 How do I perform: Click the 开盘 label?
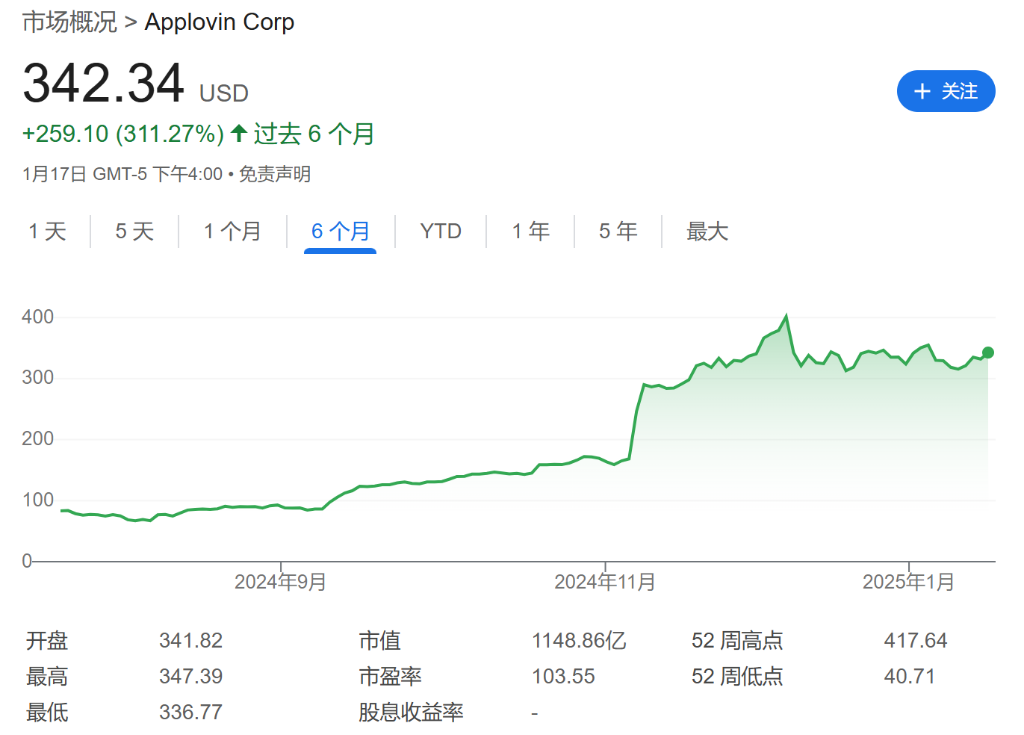click(x=47, y=640)
